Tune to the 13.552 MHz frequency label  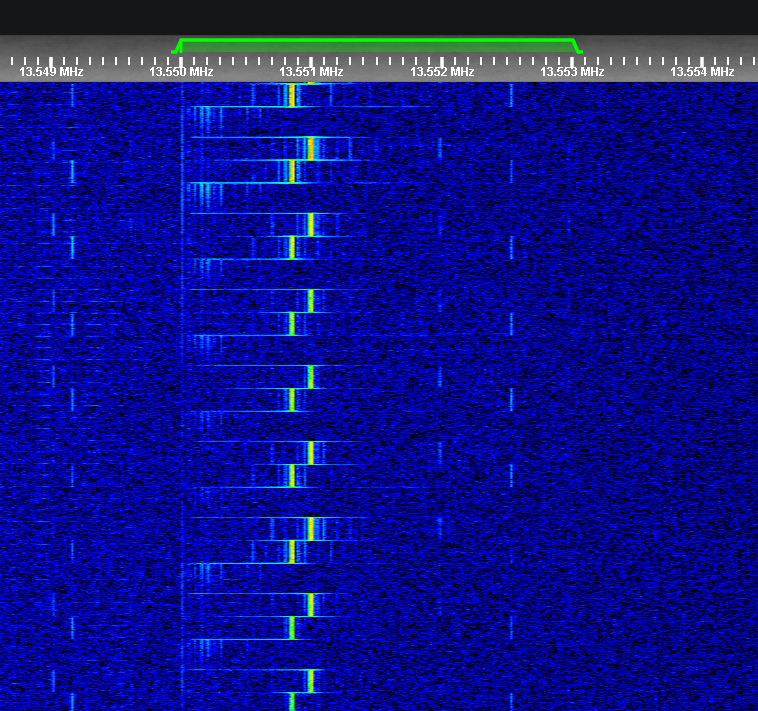point(442,72)
